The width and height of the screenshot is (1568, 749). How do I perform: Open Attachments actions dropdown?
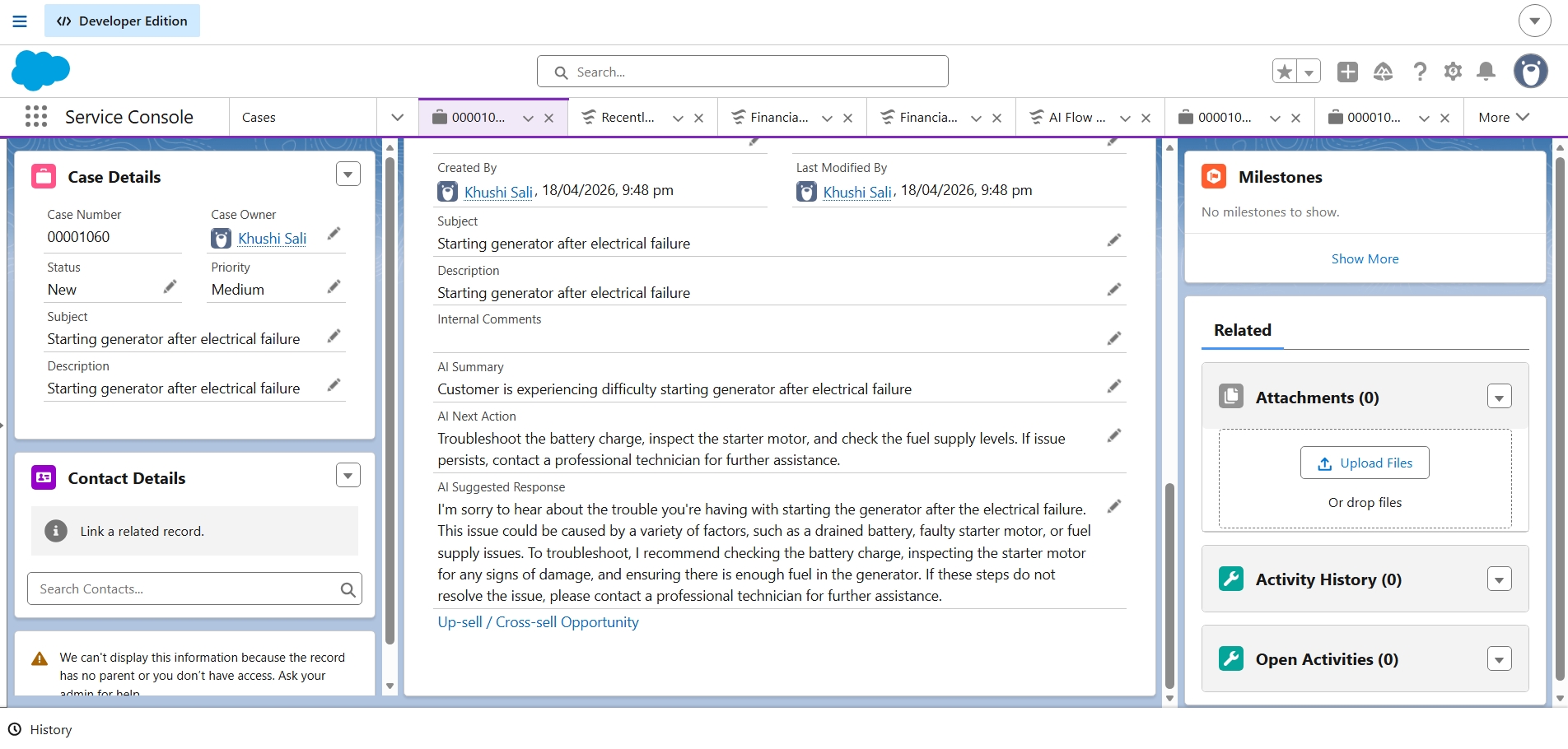click(x=1500, y=397)
